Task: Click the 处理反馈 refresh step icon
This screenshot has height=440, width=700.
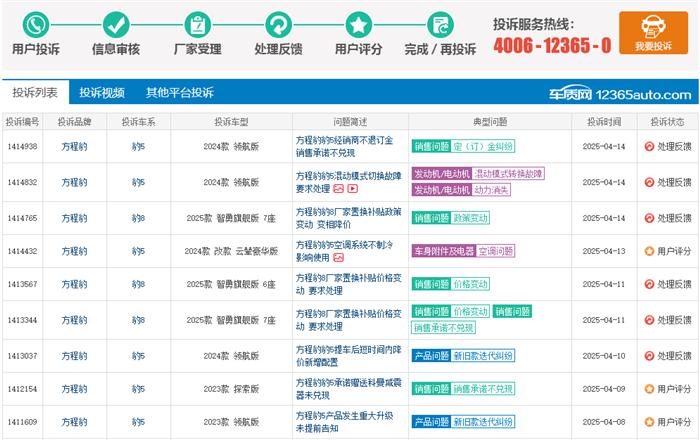Action: [x=279, y=25]
